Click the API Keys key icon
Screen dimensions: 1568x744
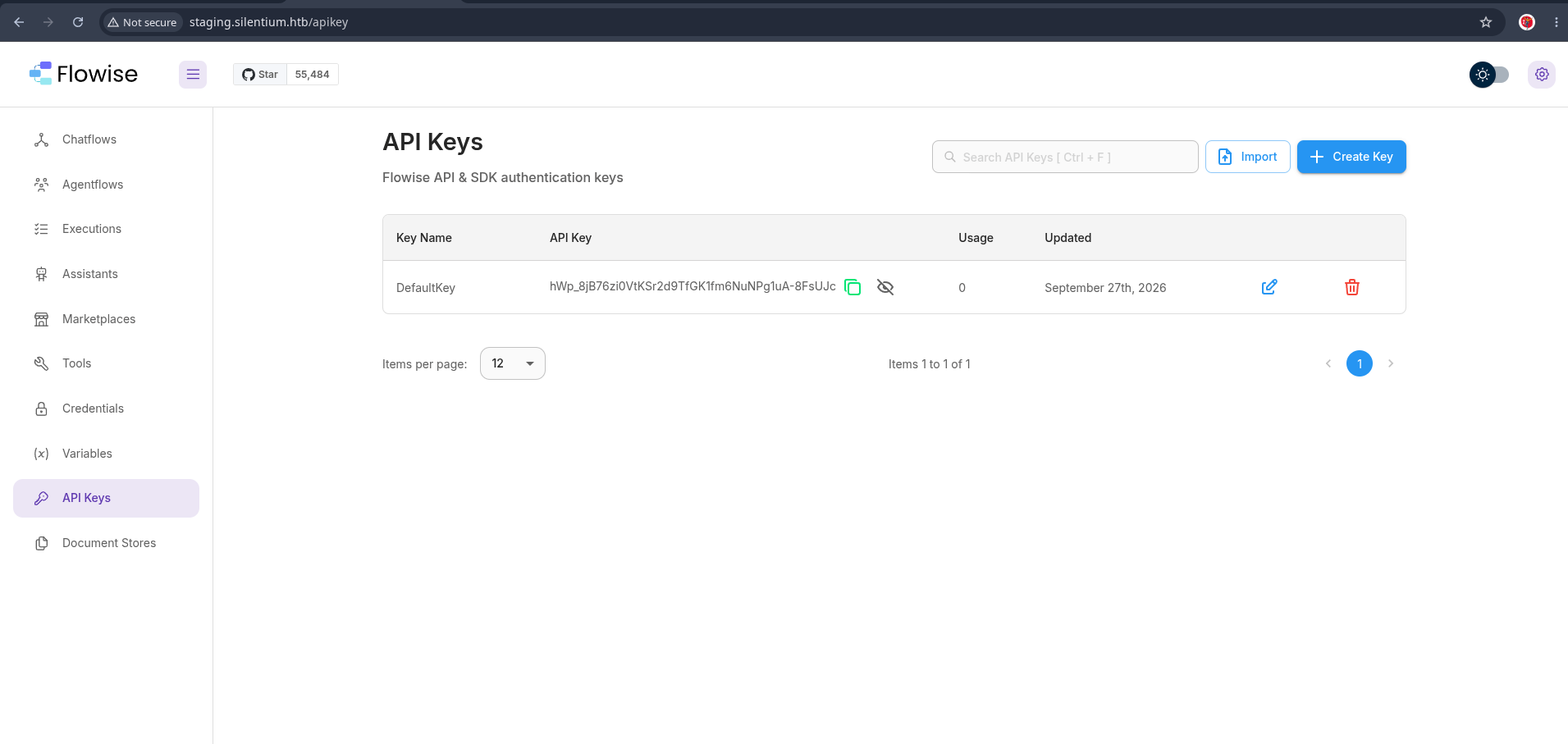point(41,498)
